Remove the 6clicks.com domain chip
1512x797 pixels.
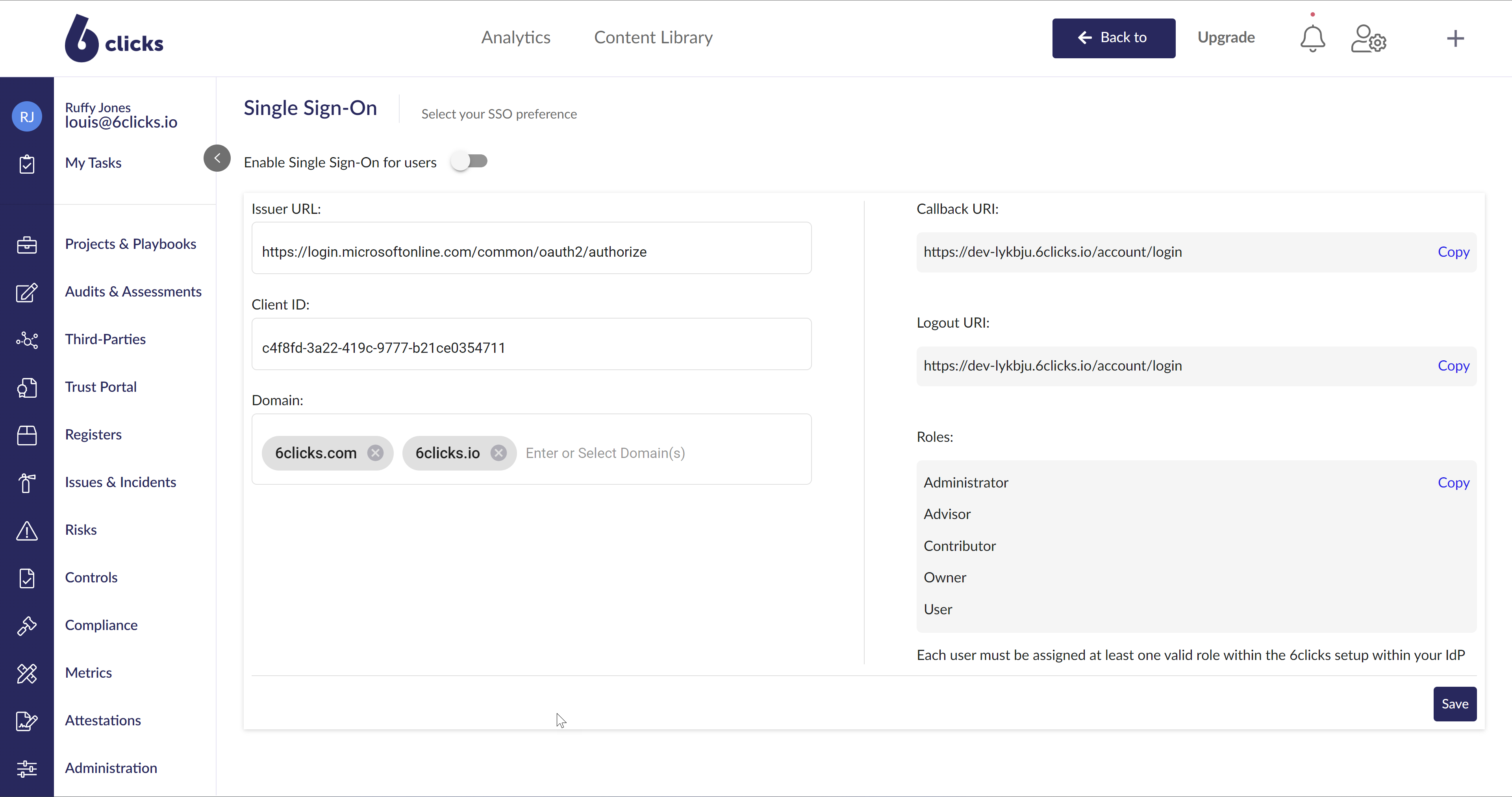pos(376,452)
